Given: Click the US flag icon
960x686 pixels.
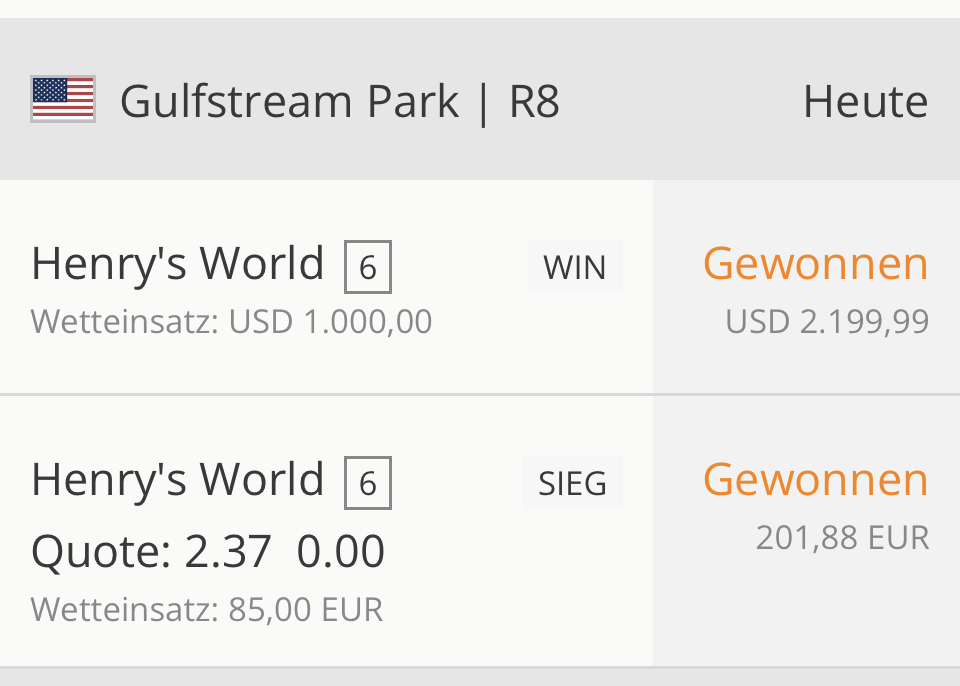Looking at the screenshot, I should point(63,99).
